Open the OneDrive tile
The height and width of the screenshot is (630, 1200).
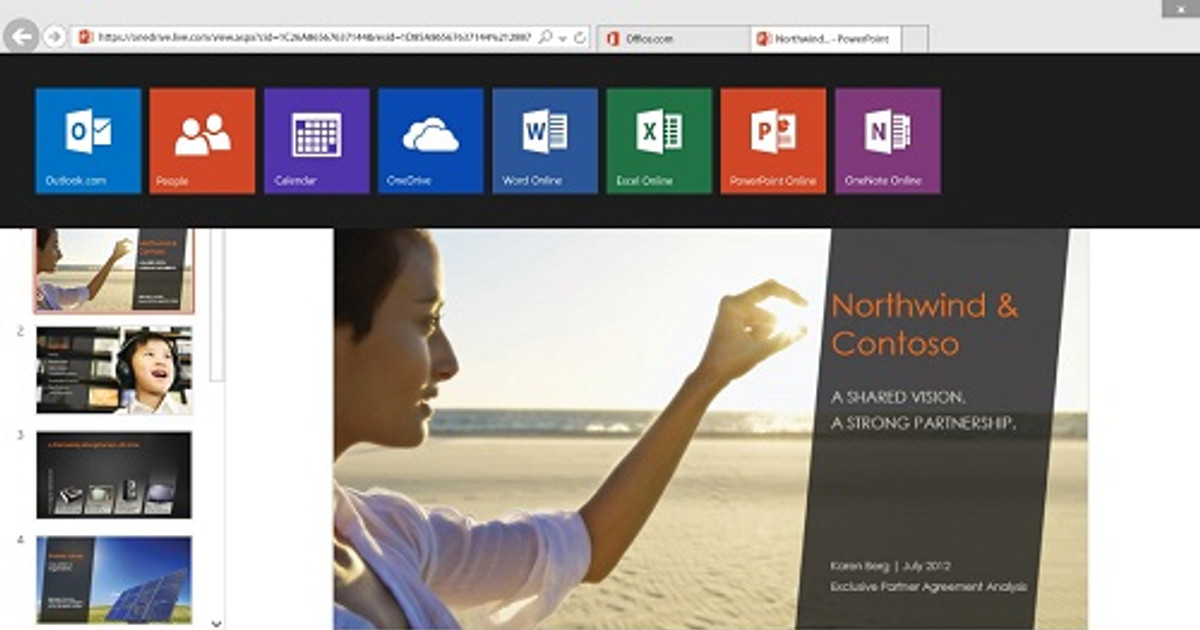click(431, 141)
